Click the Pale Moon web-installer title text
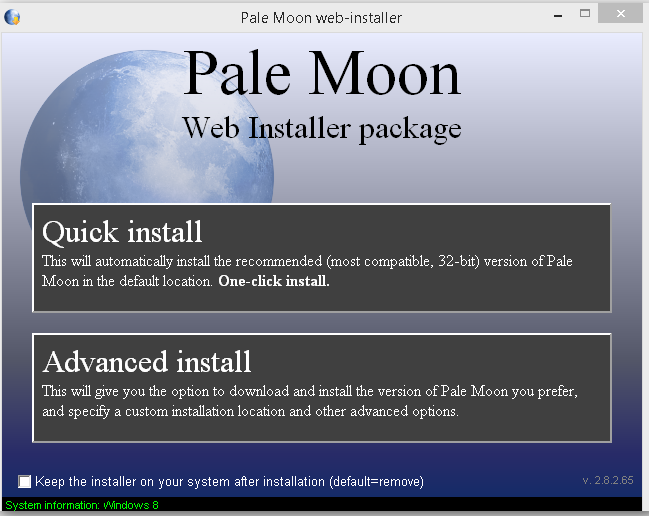 321,18
